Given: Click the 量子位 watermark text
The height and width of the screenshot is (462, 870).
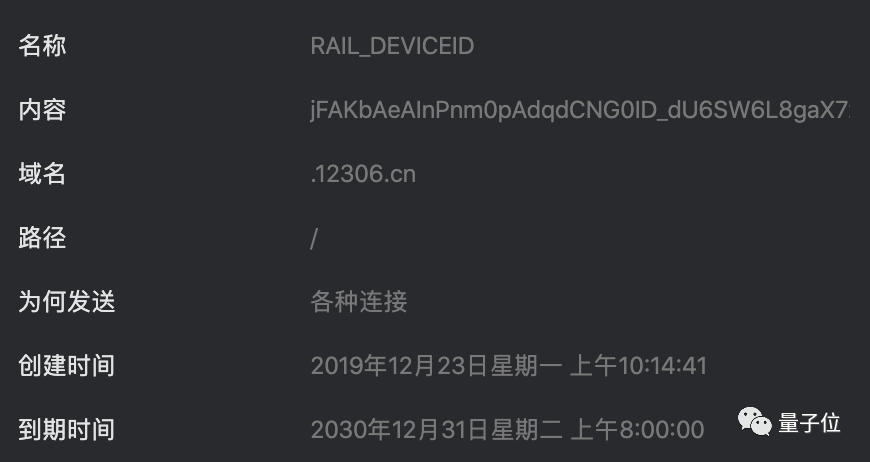Looking at the screenshot, I should pos(810,423).
